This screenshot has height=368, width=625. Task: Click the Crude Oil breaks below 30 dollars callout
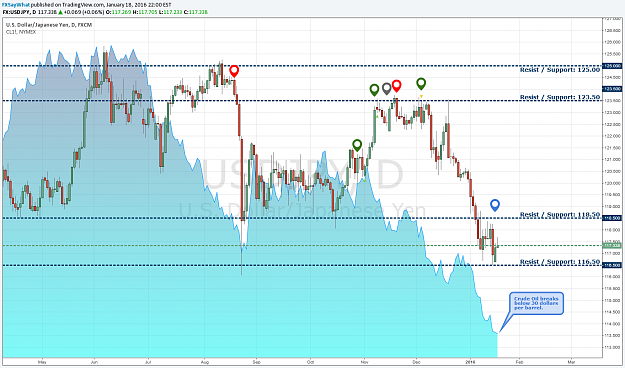pos(536,303)
